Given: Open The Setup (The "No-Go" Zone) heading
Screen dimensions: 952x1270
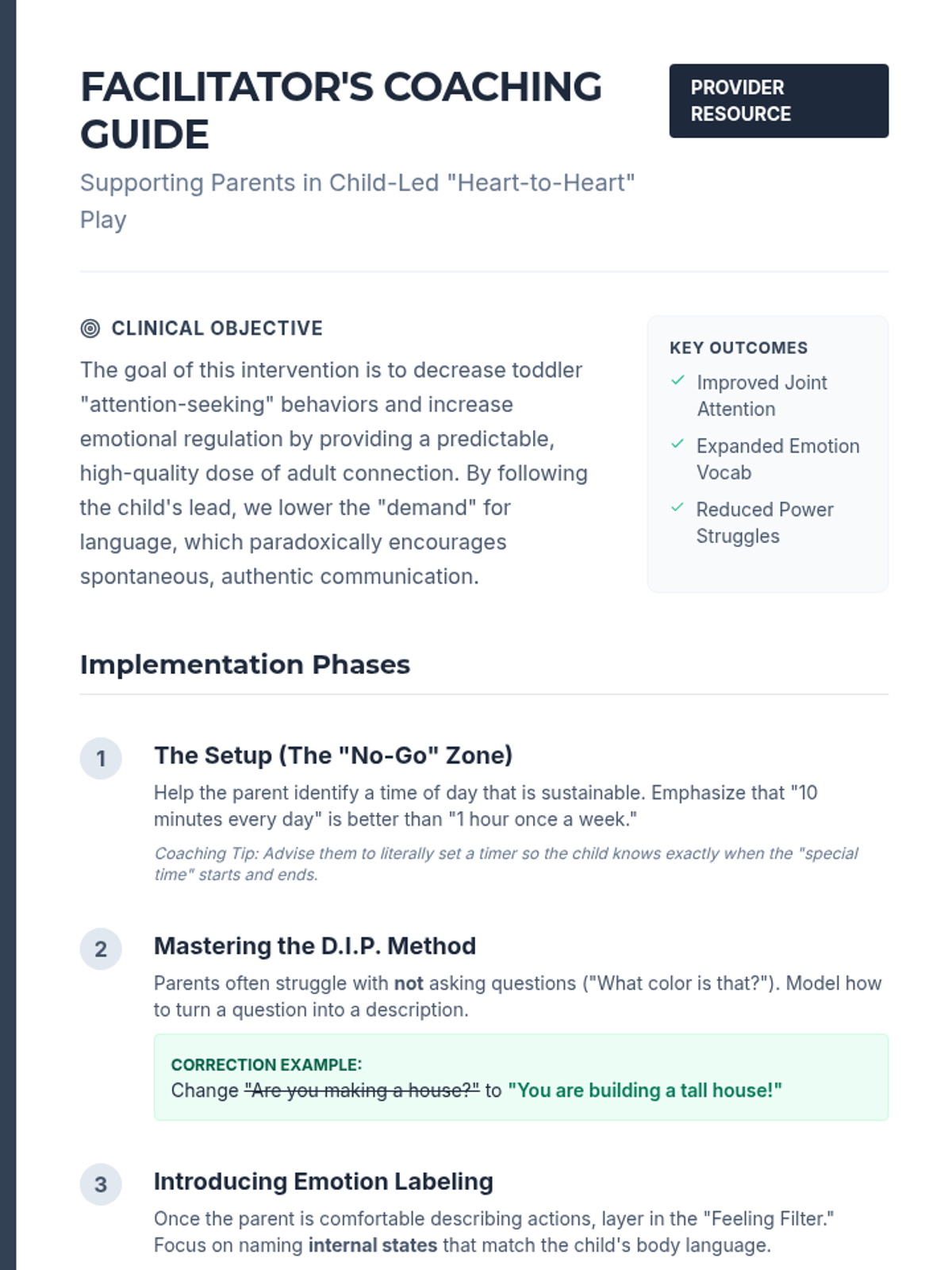Looking at the screenshot, I should coord(333,756).
